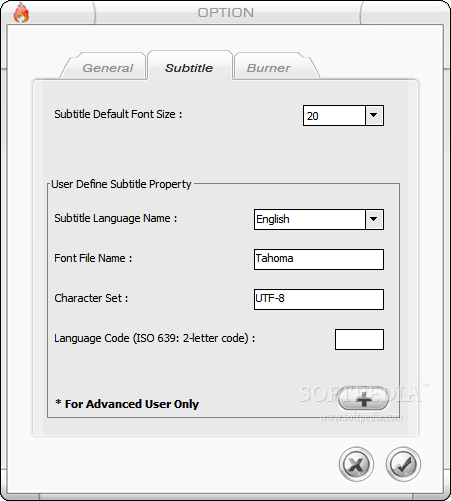Confirm options with checkmark button
The image size is (451, 501).
(403, 464)
